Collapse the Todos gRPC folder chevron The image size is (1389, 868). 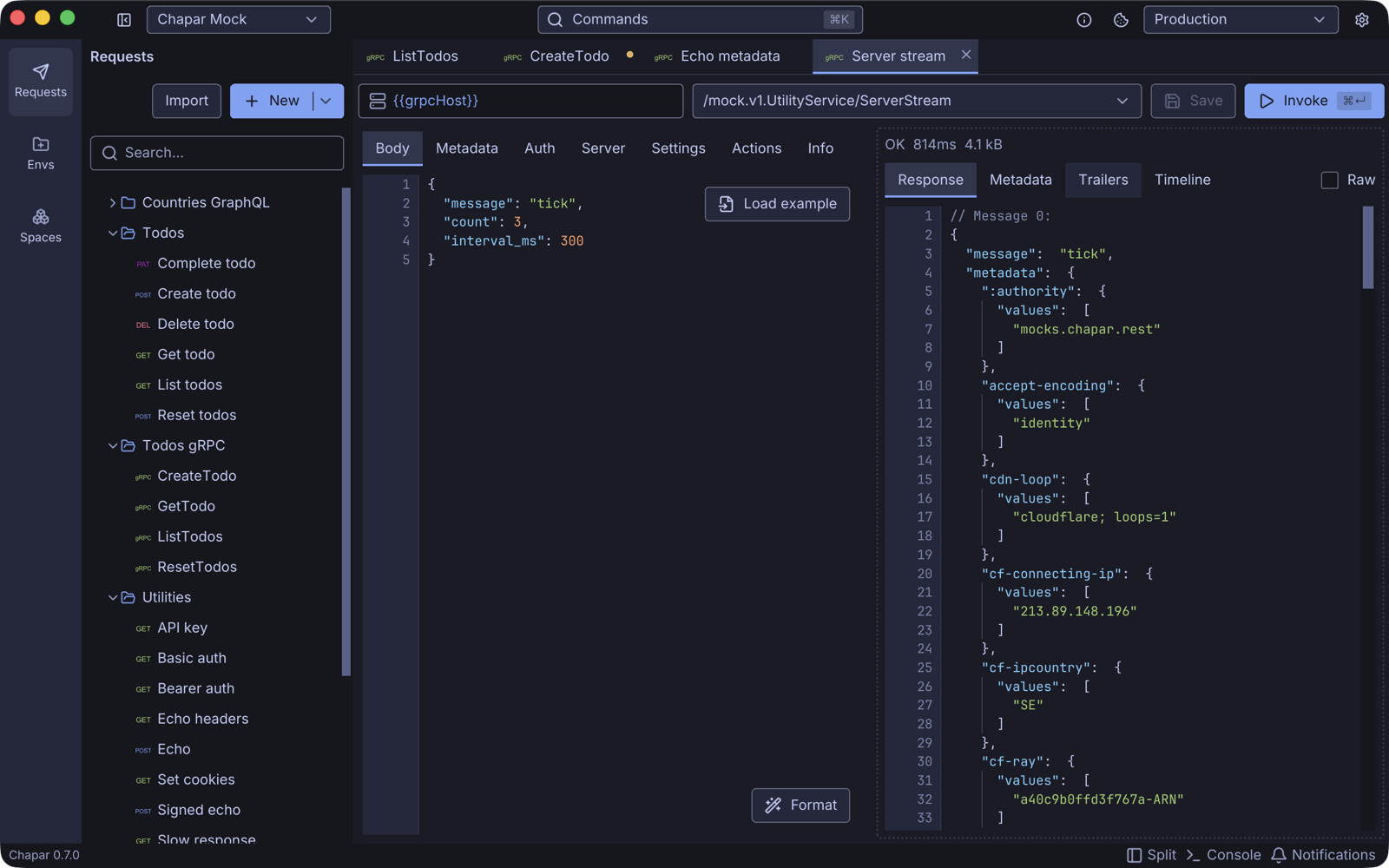tap(112, 445)
